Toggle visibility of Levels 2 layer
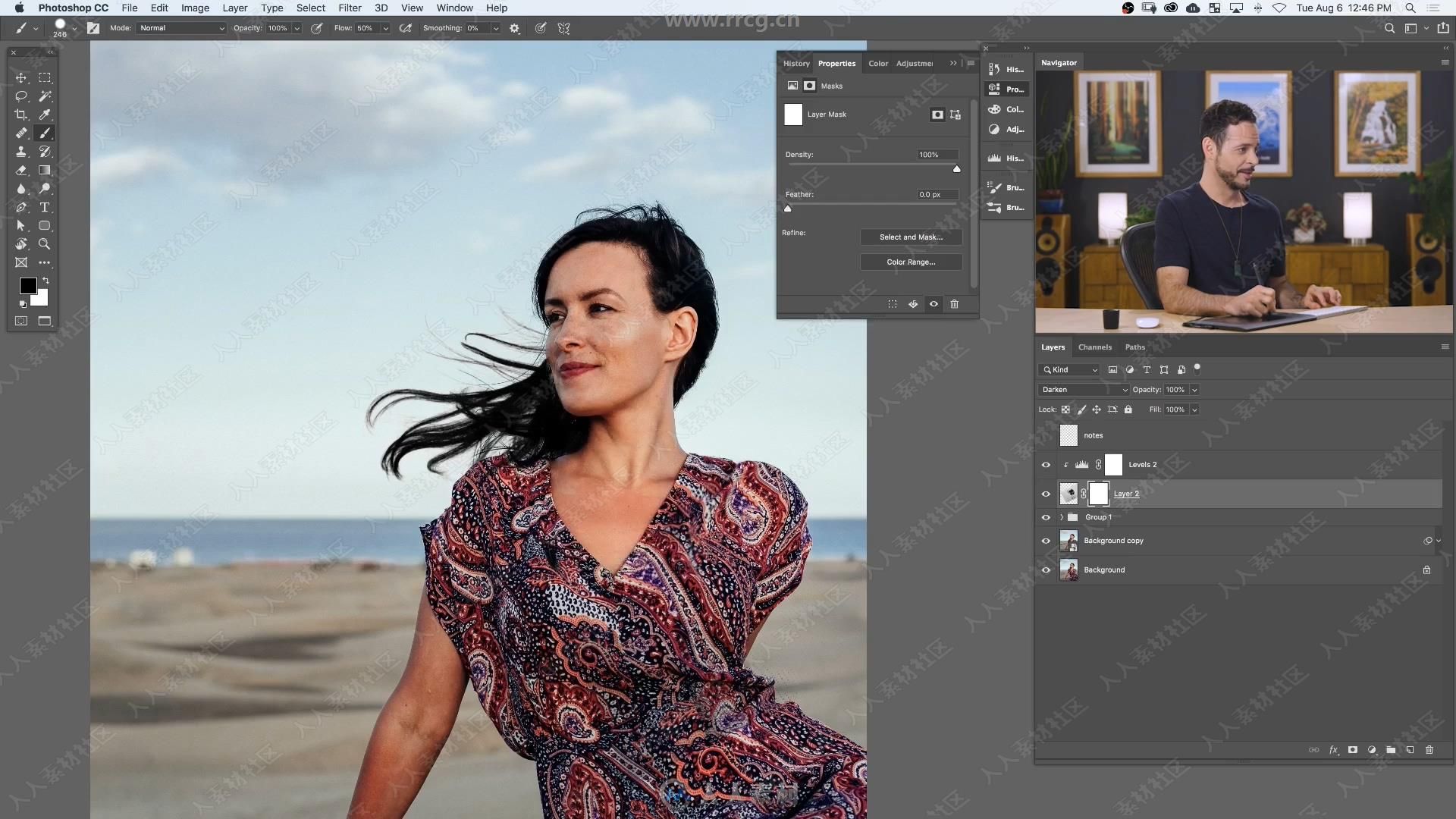1456x819 pixels. pyautogui.click(x=1046, y=464)
